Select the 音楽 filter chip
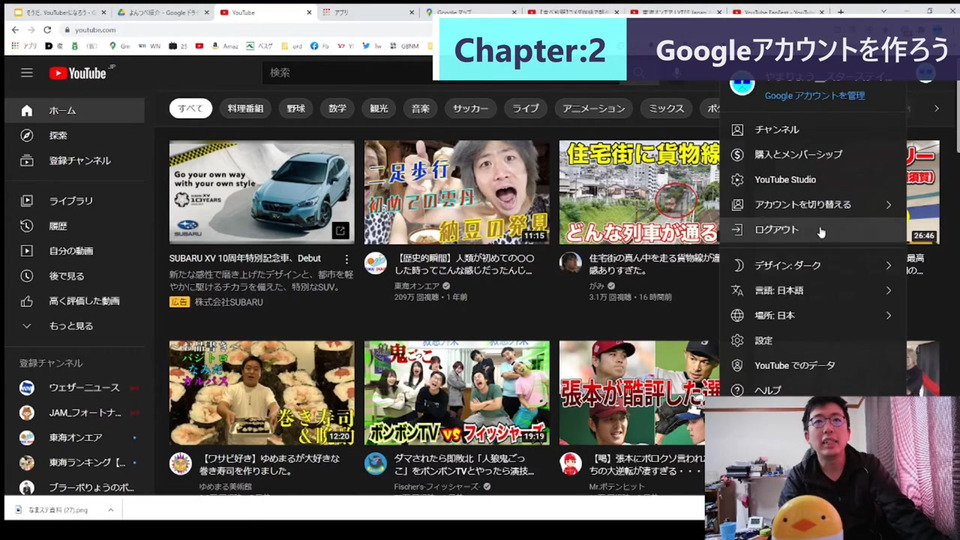The height and width of the screenshot is (540, 960). 421,108
